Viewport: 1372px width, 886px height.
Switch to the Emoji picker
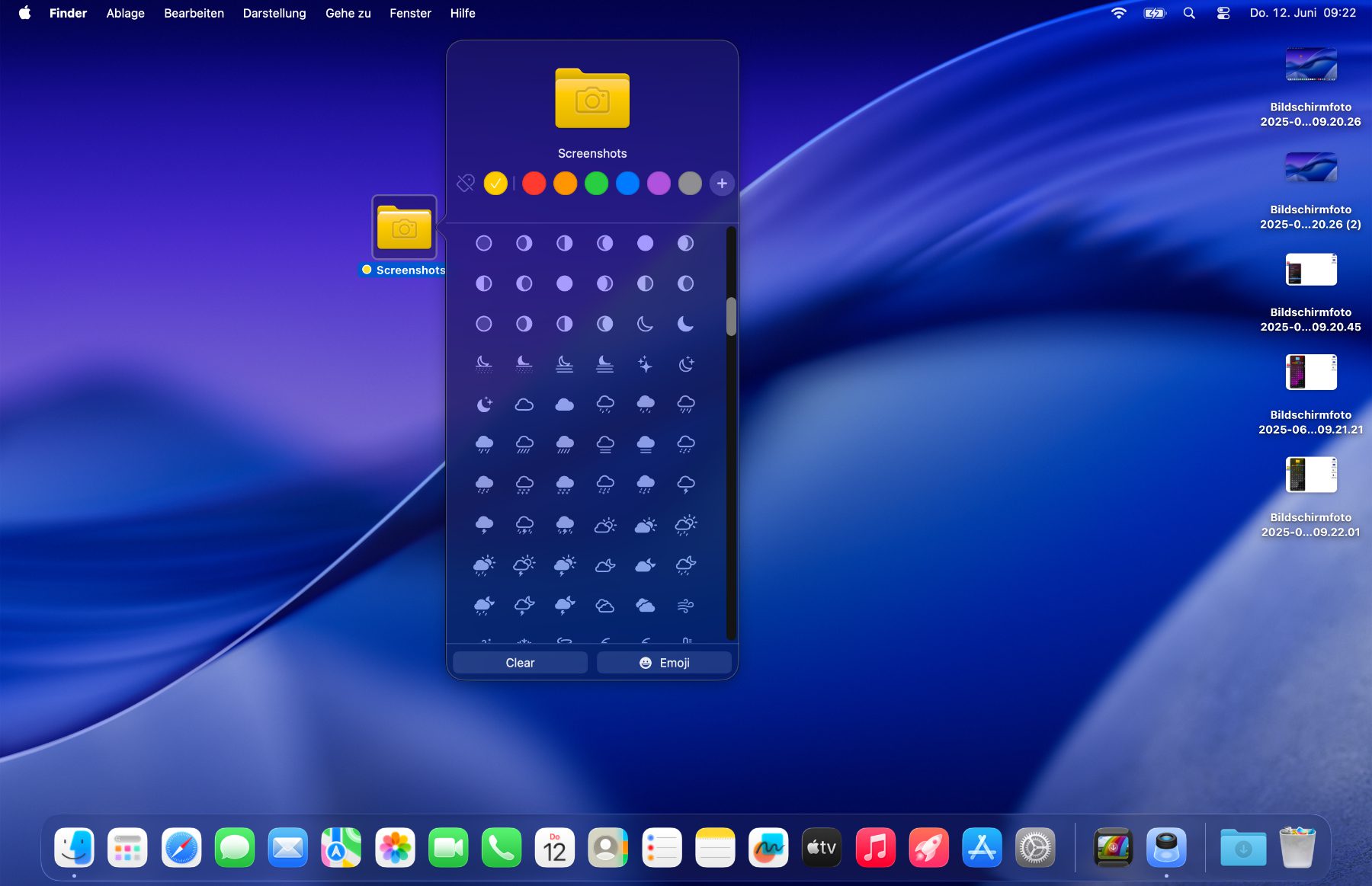(x=664, y=663)
